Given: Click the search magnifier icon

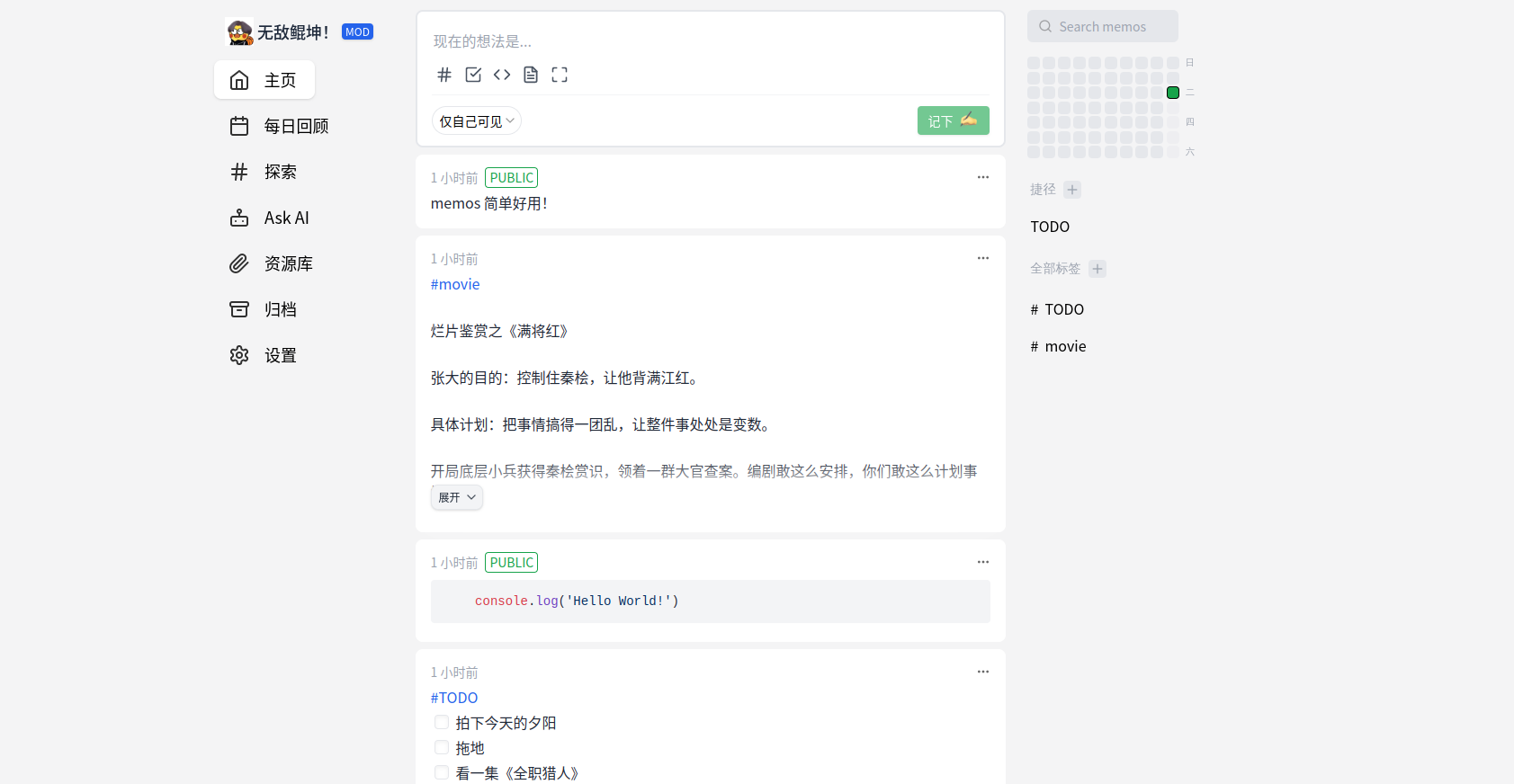Looking at the screenshot, I should (1045, 26).
